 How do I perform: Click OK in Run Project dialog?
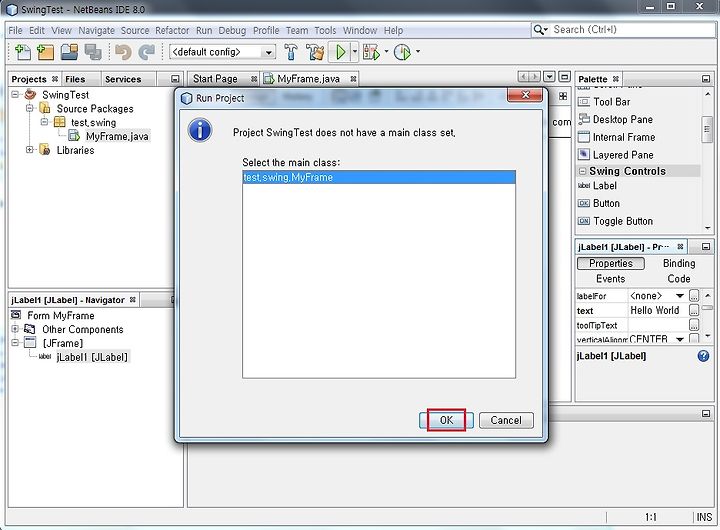(x=446, y=420)
